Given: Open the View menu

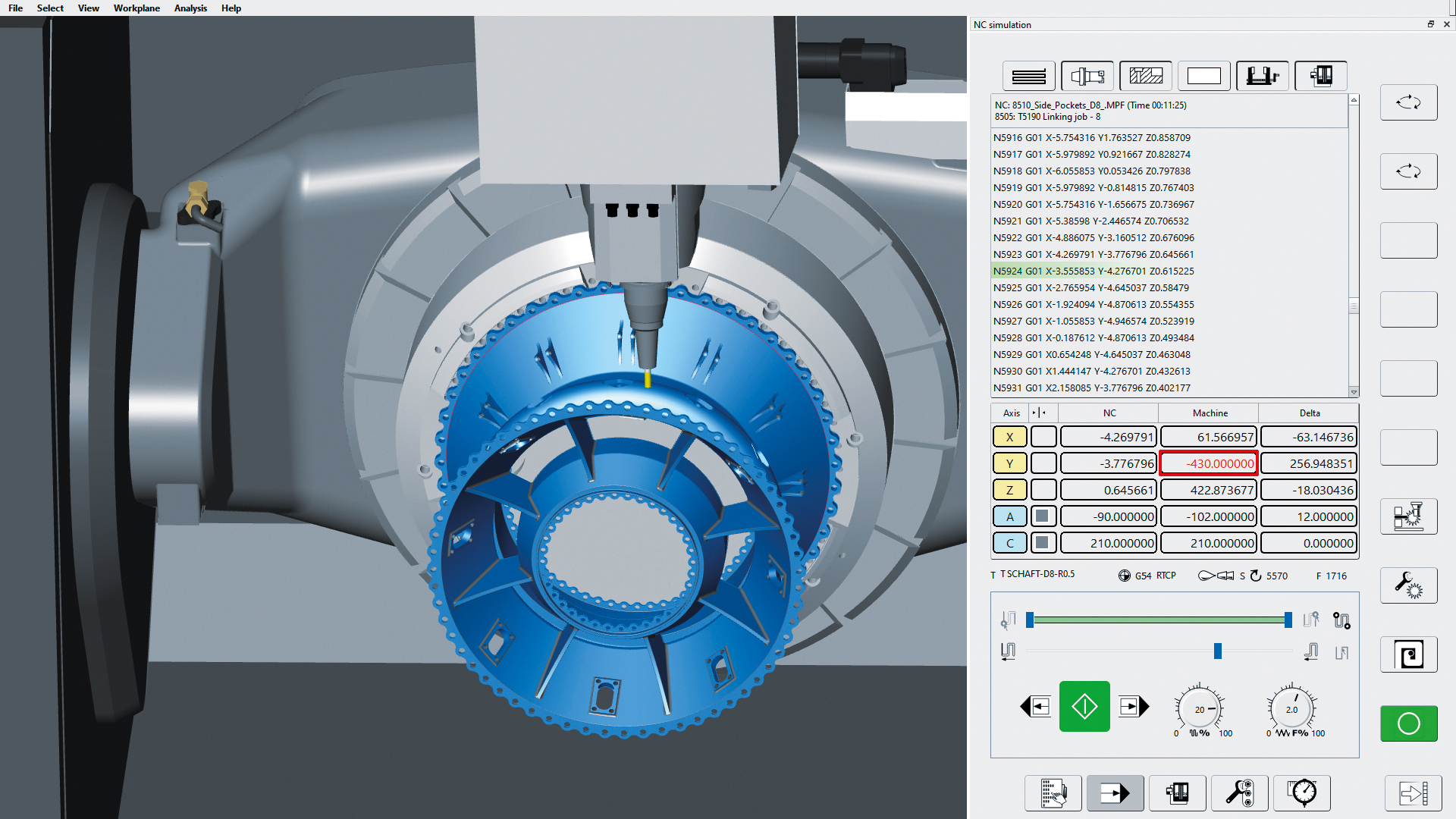Looking at the screenshot, I should point(88,8).
